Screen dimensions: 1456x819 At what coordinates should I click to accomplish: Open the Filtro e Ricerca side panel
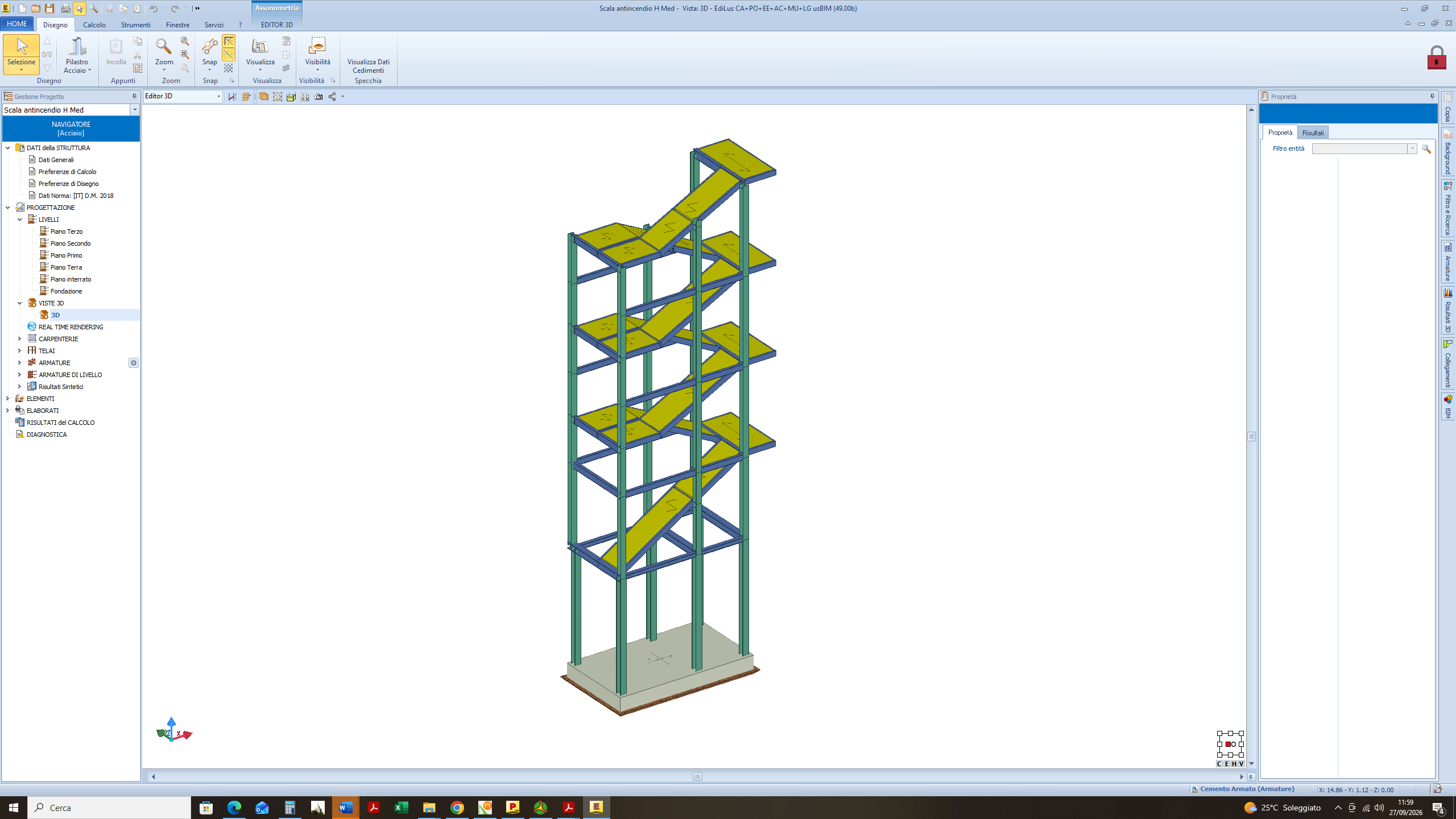point(1448,208)
